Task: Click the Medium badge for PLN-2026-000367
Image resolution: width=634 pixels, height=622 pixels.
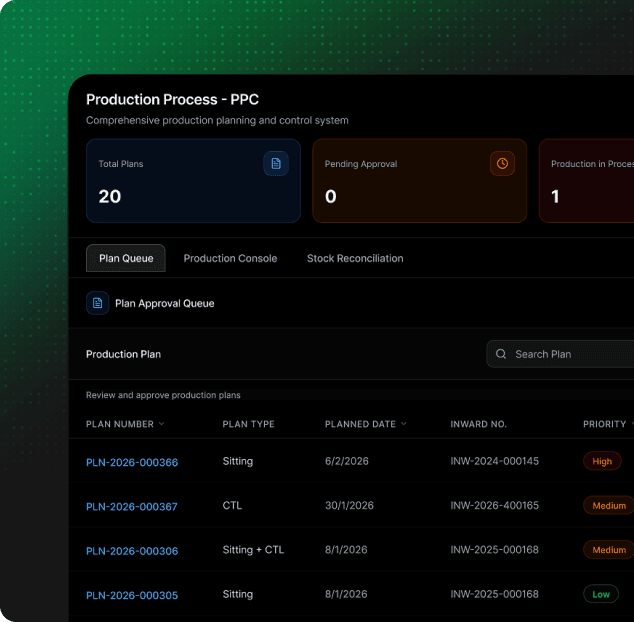Action: click(x=608, y=506)
